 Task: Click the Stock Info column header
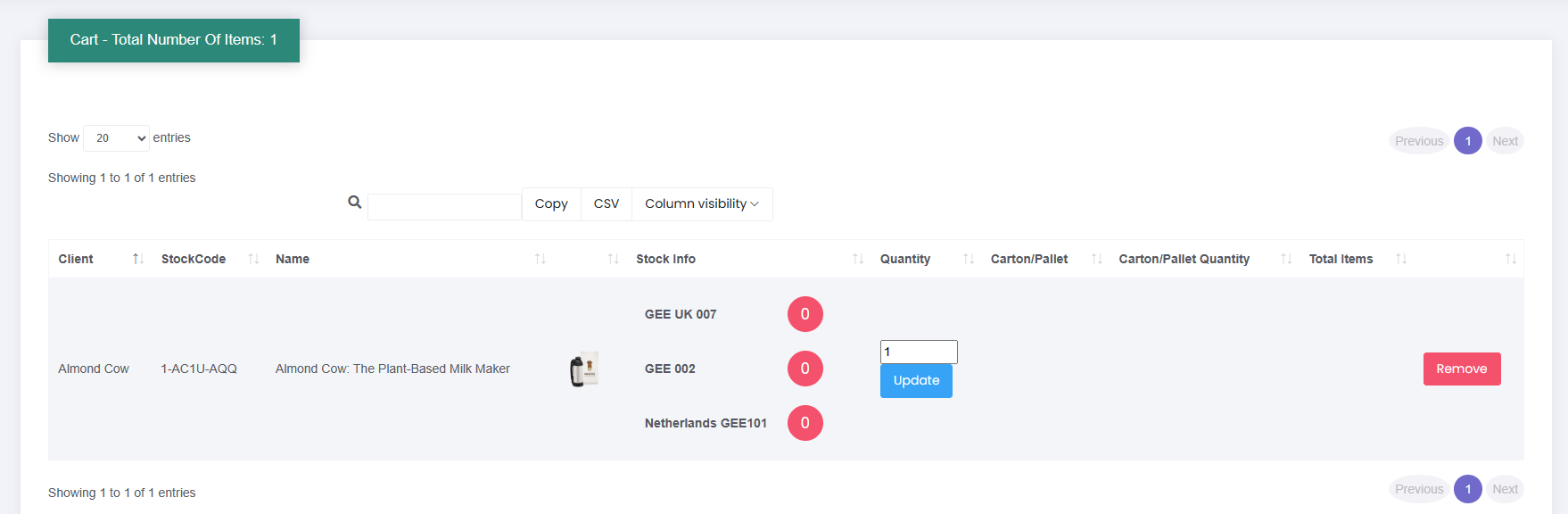[x=666, y=259]
